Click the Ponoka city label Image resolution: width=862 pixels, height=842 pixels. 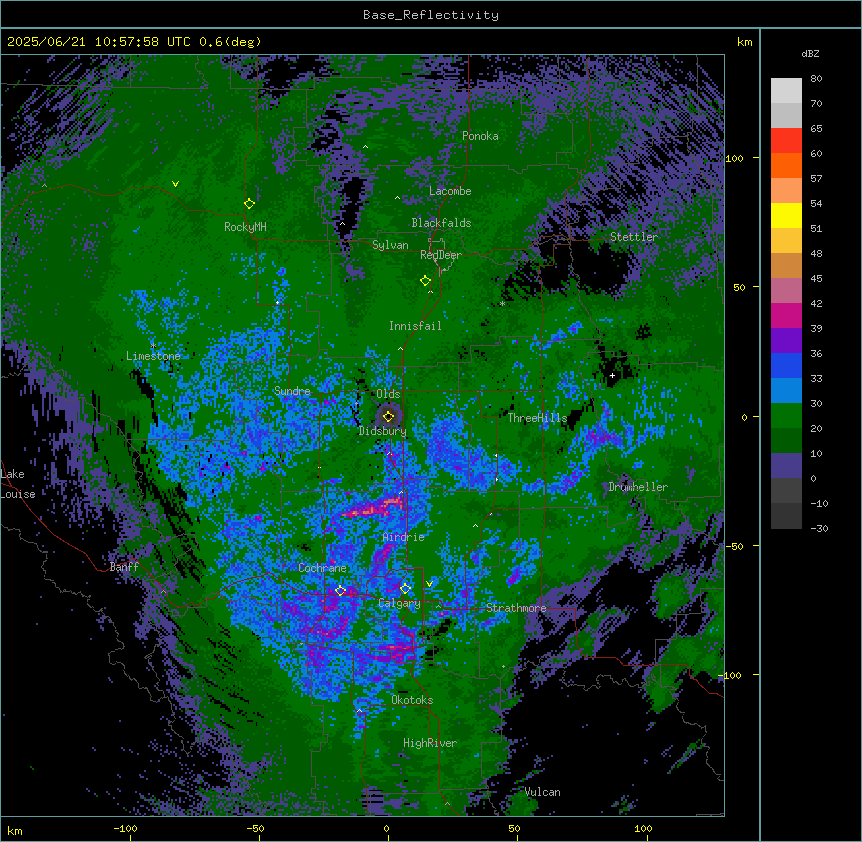tap(480, 136)
